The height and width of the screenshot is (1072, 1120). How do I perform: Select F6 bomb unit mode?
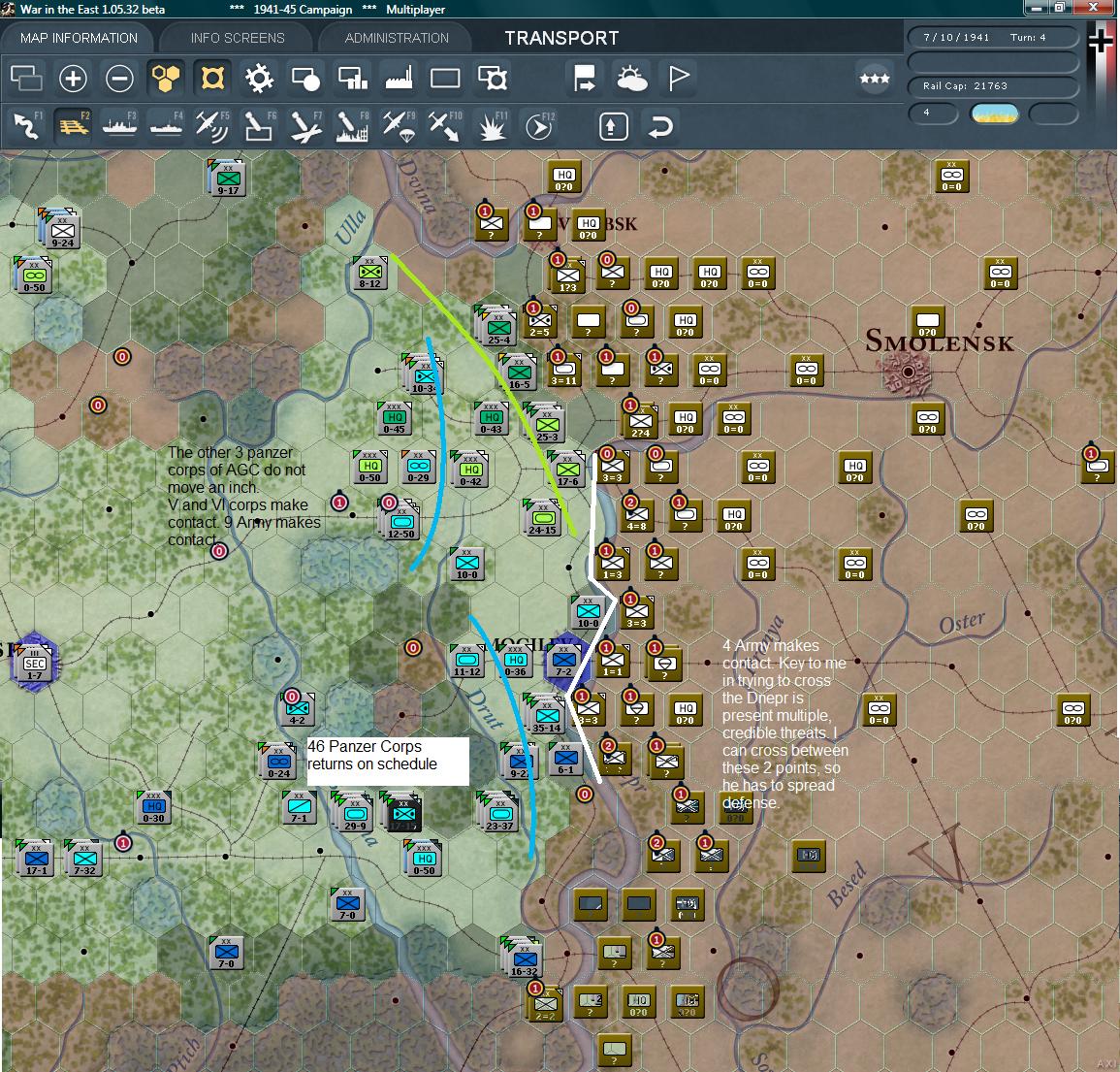(259, 126)
